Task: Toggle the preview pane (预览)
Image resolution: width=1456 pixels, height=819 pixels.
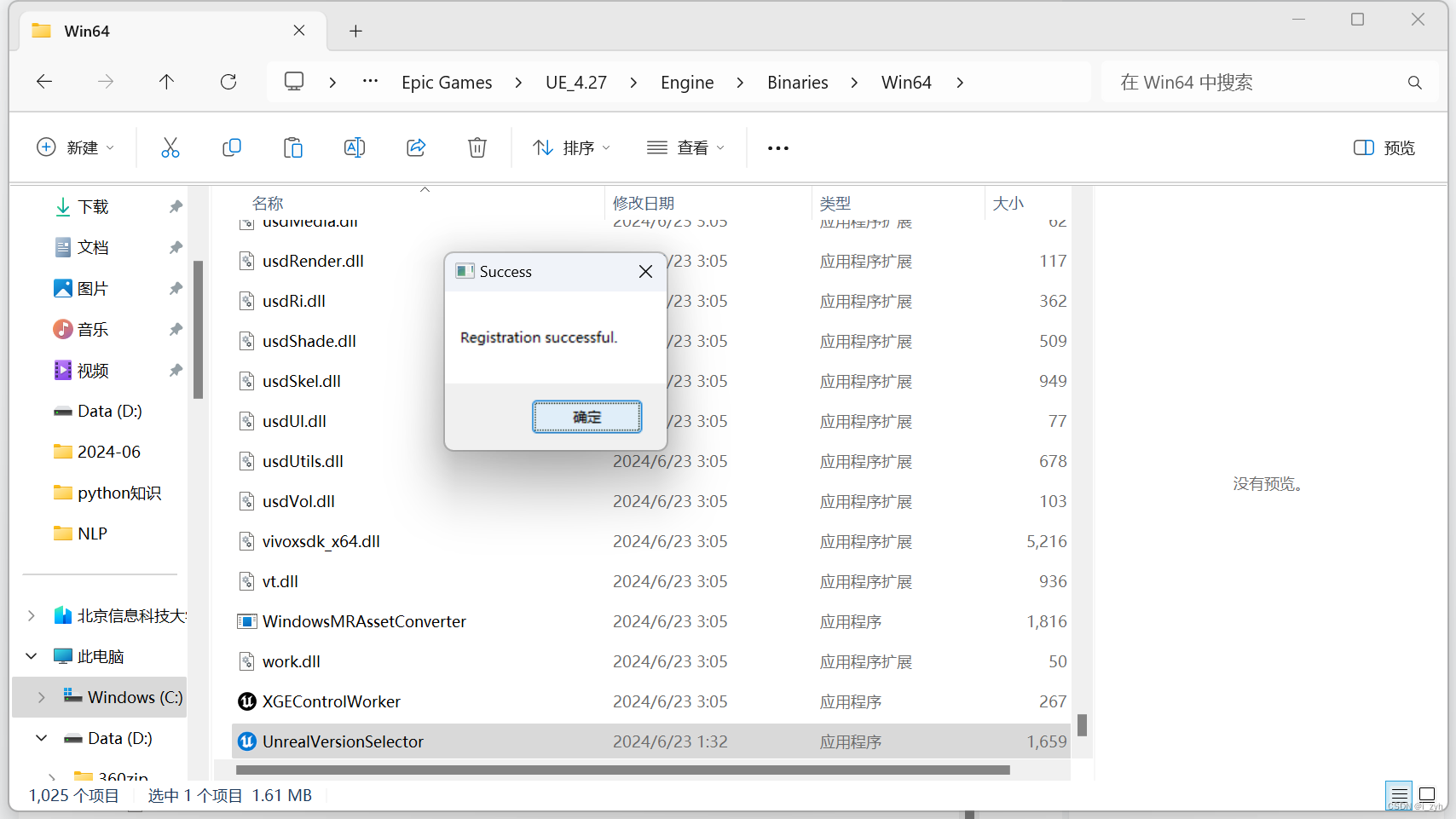Action: pos(1384,147)
